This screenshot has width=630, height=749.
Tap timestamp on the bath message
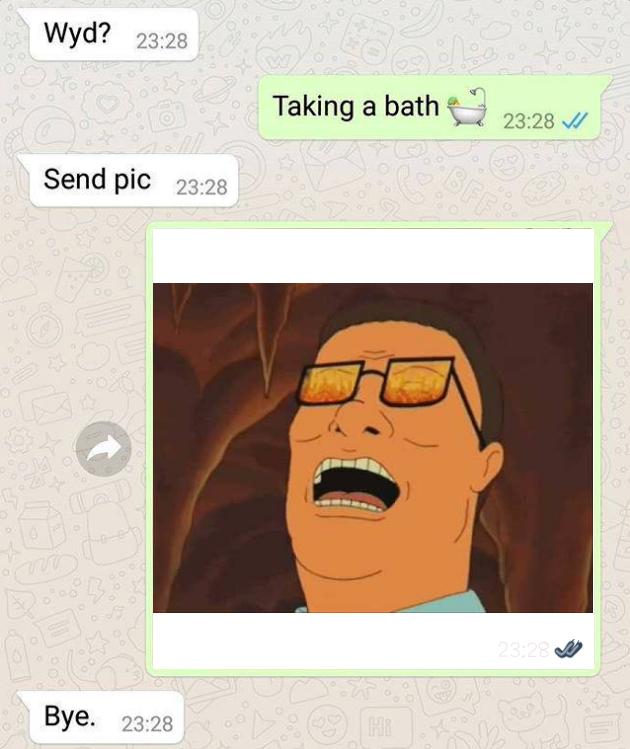click(528, 121)
